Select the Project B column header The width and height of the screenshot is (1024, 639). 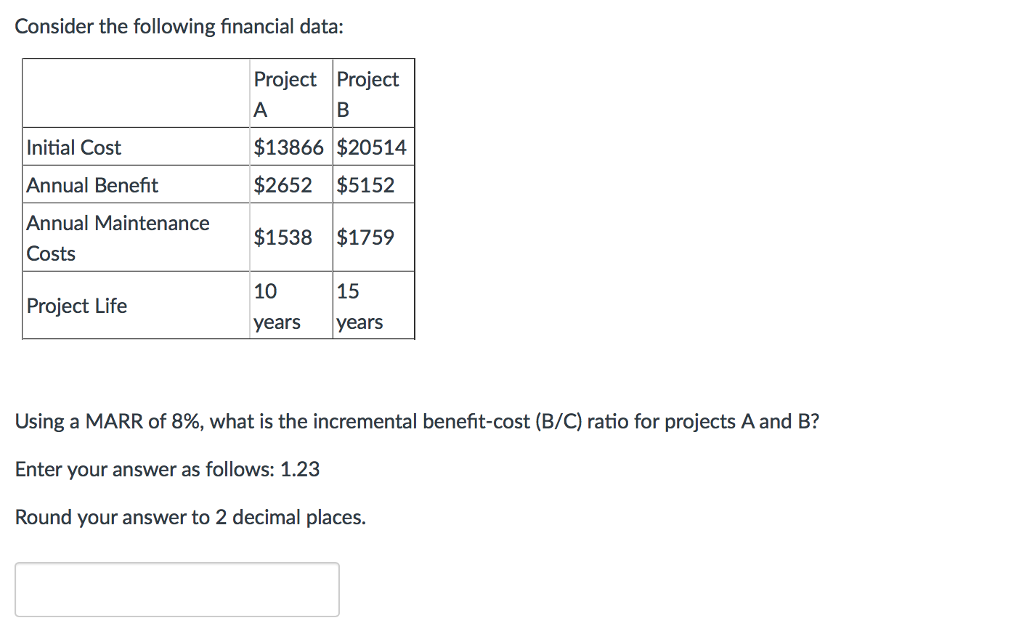[x=371, y=93]
